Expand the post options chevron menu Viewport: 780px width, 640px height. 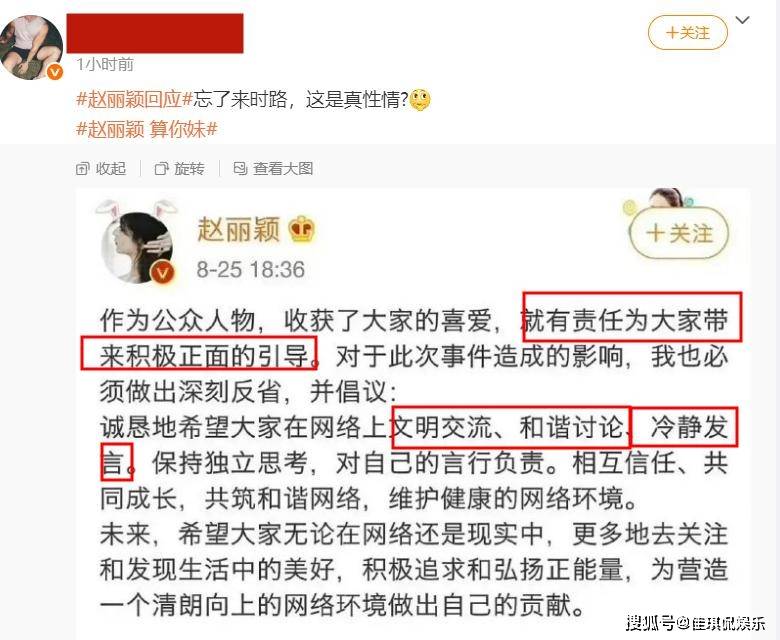[742, 20]
